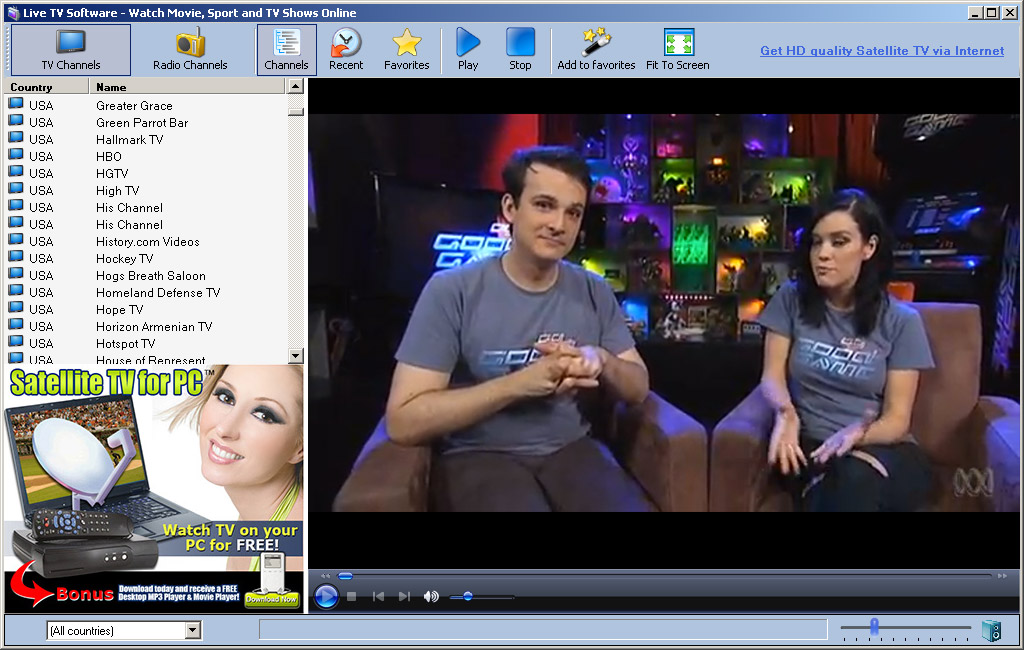The height and width of the screenshot is (650, 1024).
Task: Click the media player stop square
Action: pyautogui.click(x=351, y=596)
